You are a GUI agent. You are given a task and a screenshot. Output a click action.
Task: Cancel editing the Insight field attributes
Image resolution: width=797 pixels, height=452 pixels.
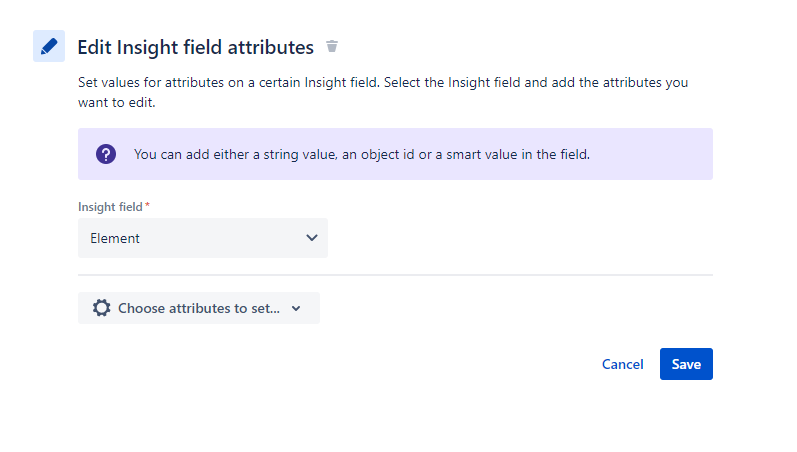pyautogui.click(x=622, y=364)
